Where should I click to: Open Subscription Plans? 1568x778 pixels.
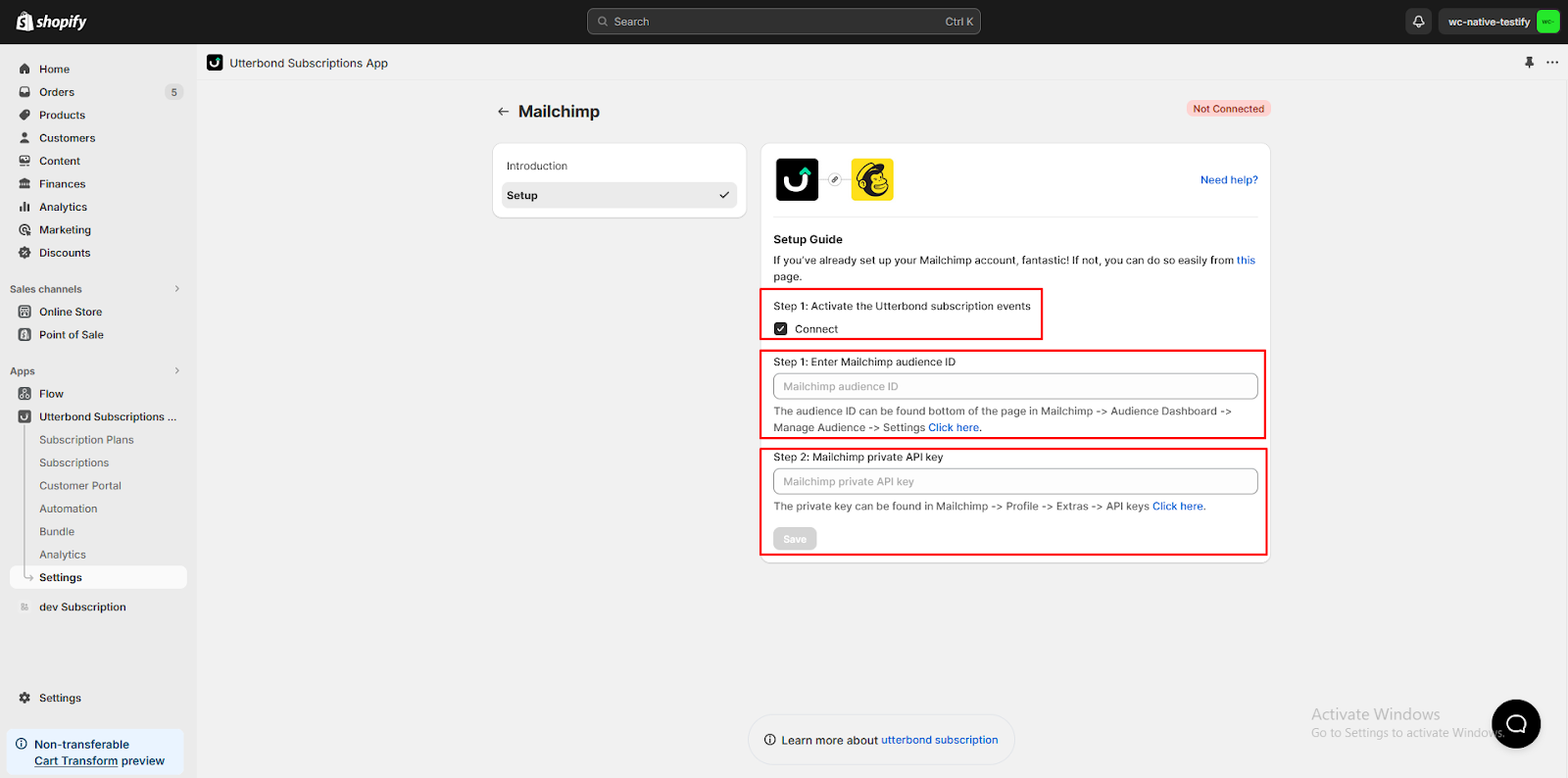click(x=86, y=440)
